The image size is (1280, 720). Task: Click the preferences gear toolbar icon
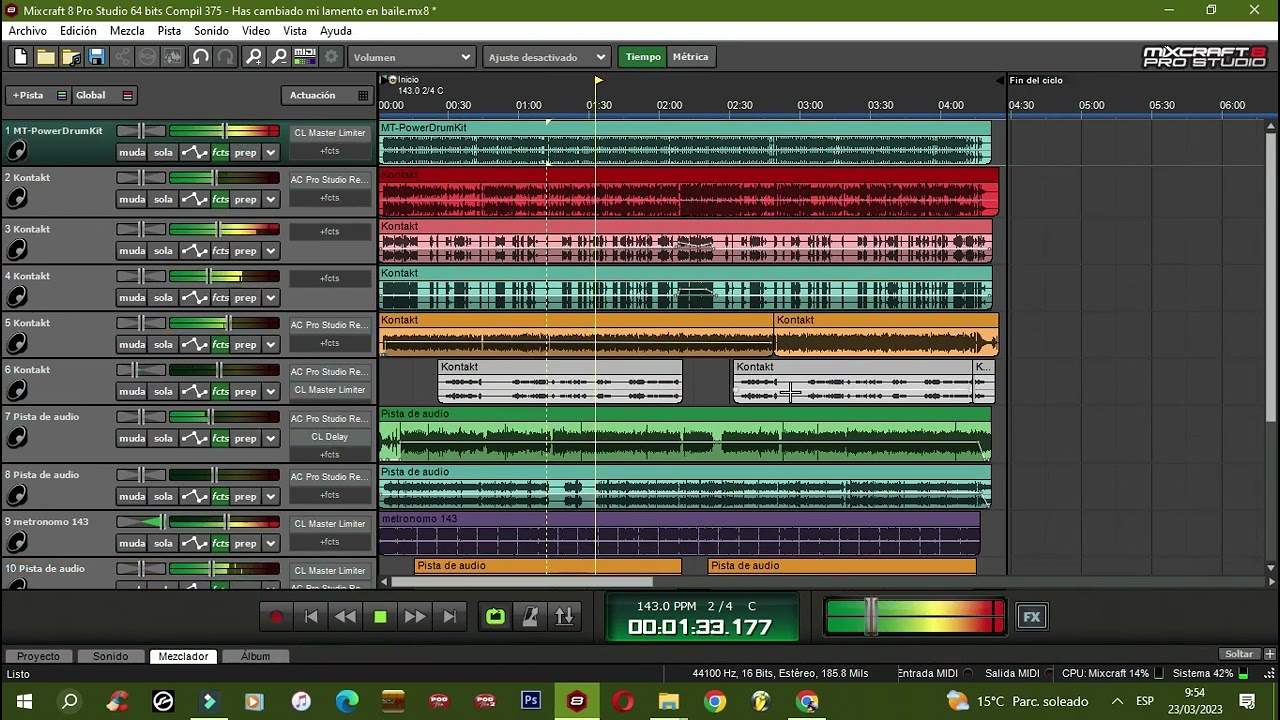coord(331,57)
